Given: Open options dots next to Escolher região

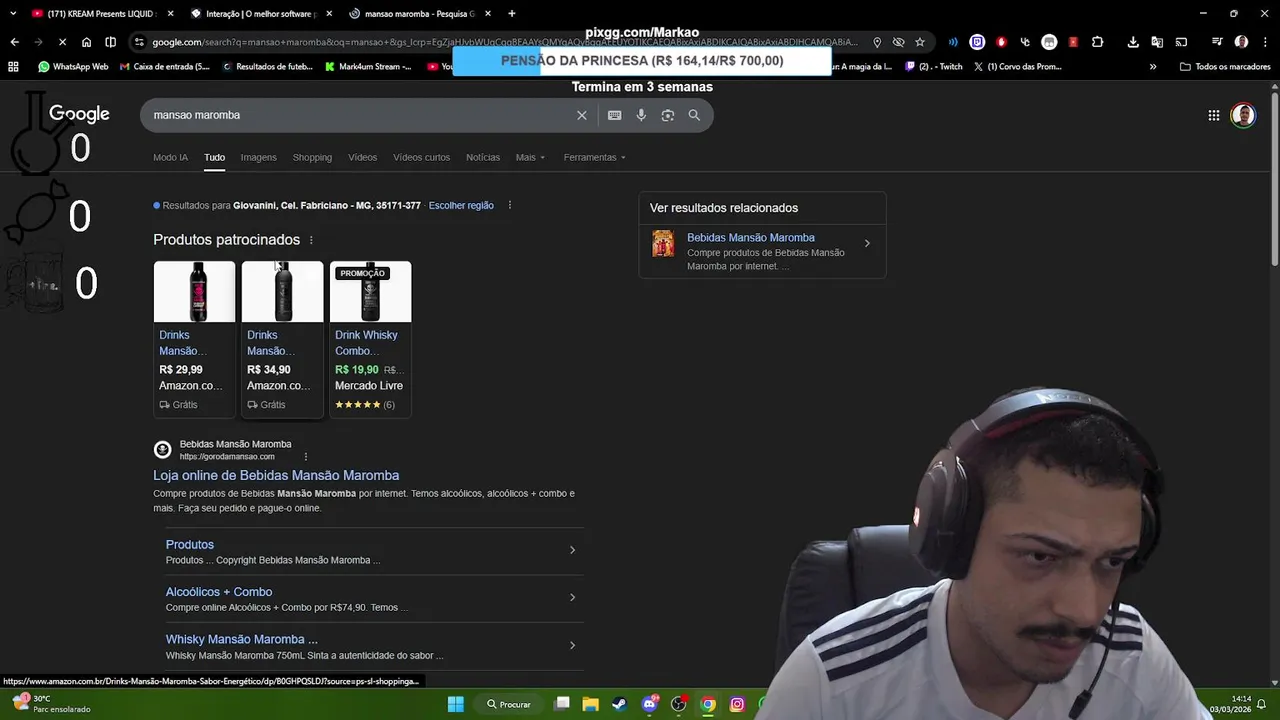Looking at the screenshot, I should 509,205.
